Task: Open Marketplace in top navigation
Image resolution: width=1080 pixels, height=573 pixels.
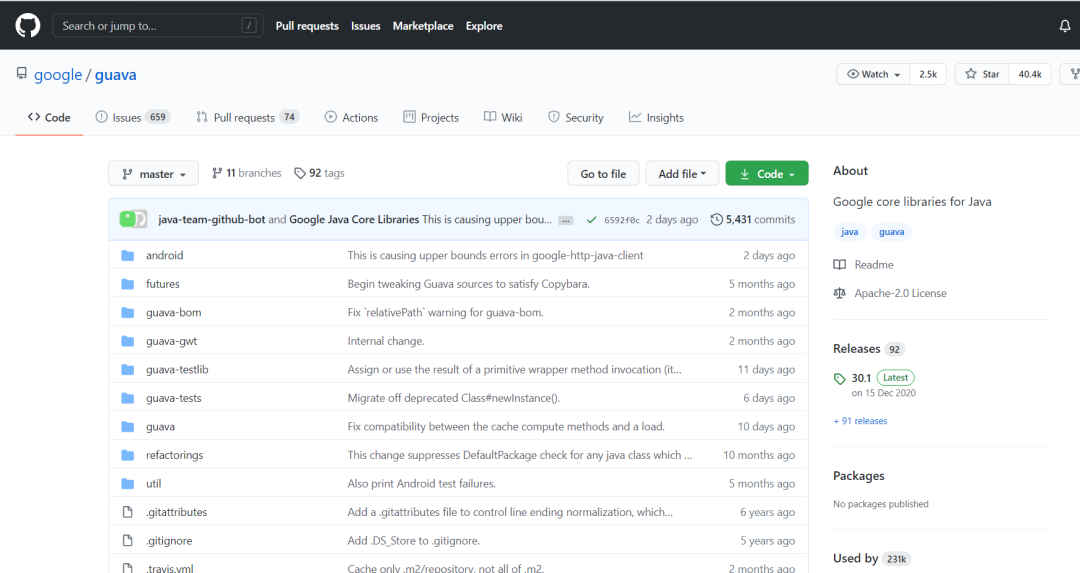Action: tap(423, 26)
